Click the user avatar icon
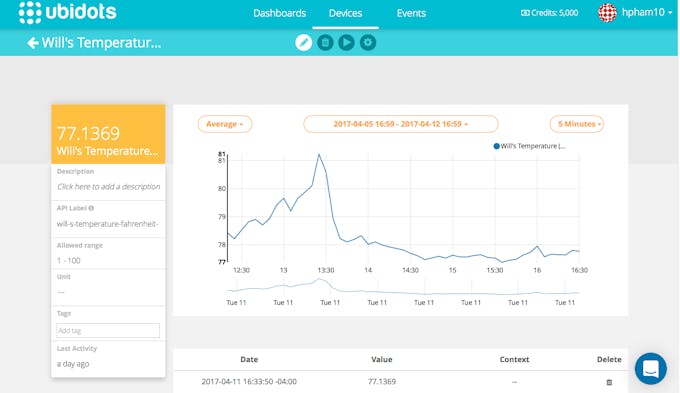680x393 pixels. tap(607, 13)
